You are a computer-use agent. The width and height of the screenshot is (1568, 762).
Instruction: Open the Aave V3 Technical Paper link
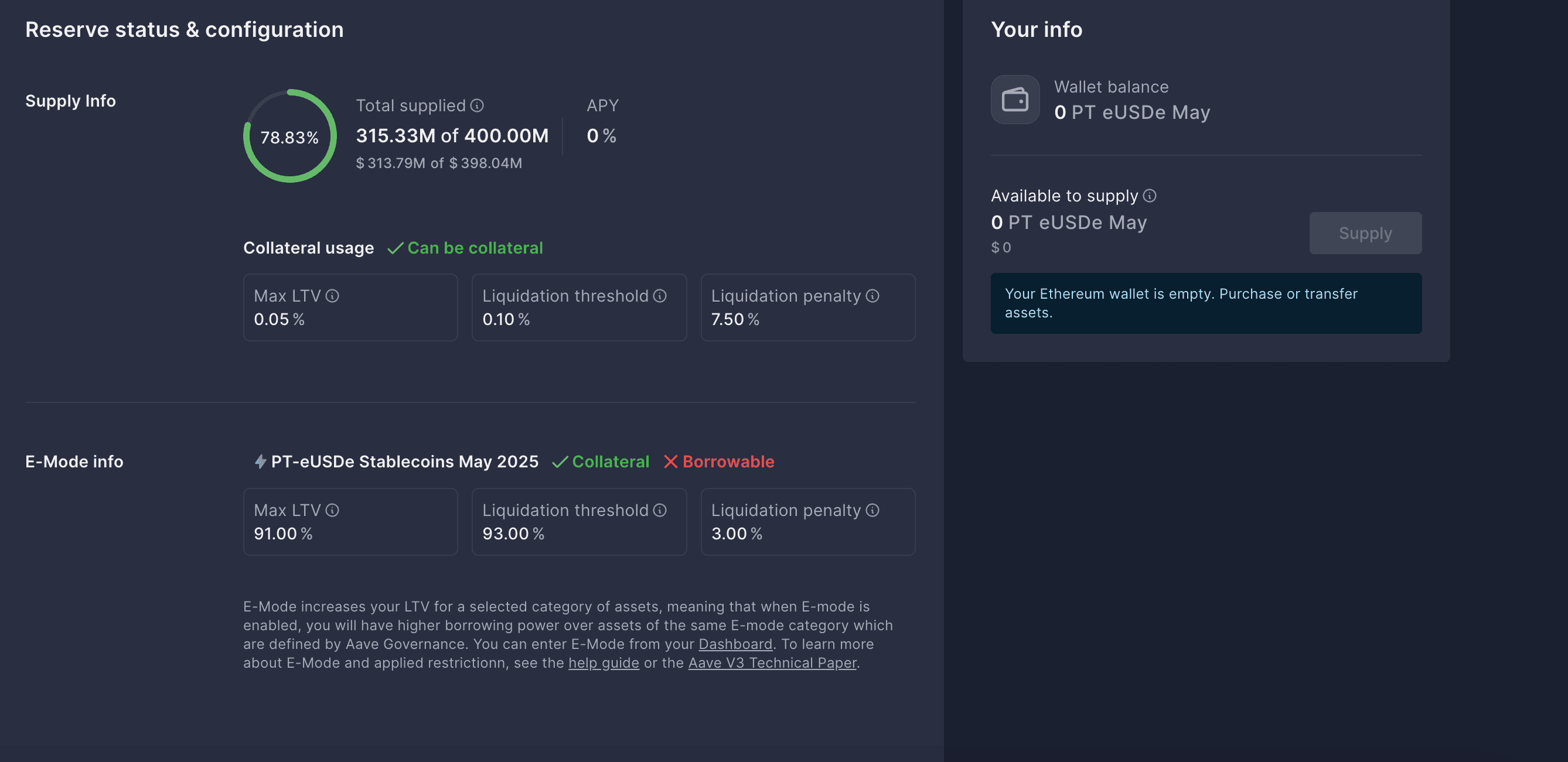pos(772,663)
